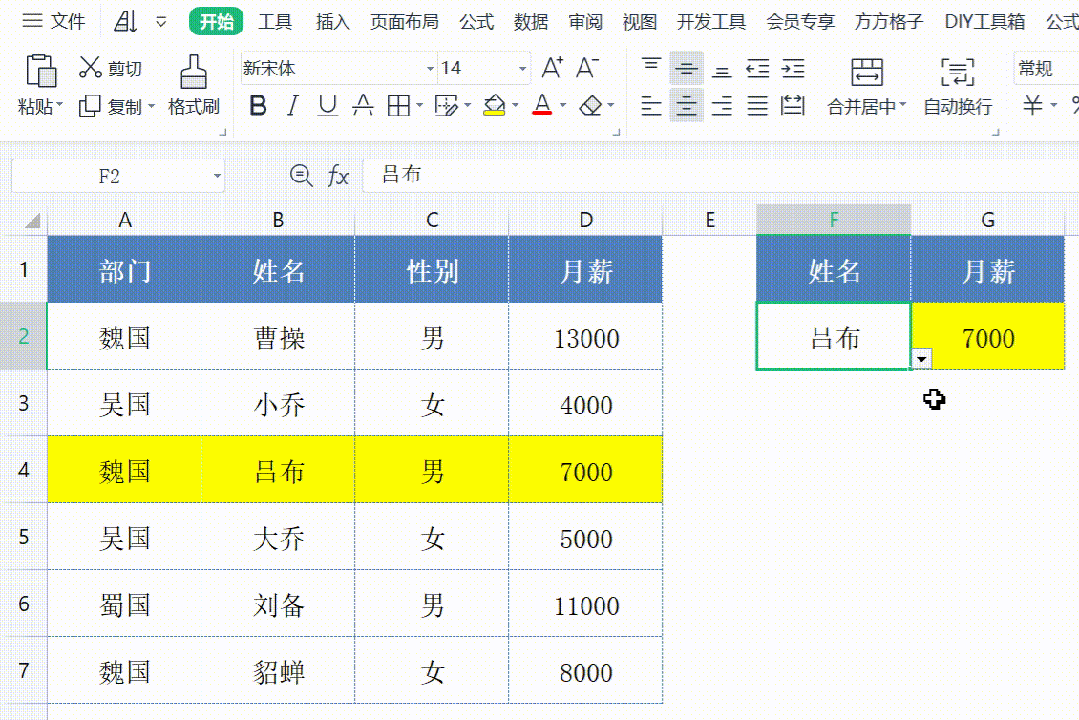Toggle vertical middle alignment
The width and height of the screenshot is (1079, 720).
[x=686, y=68]
